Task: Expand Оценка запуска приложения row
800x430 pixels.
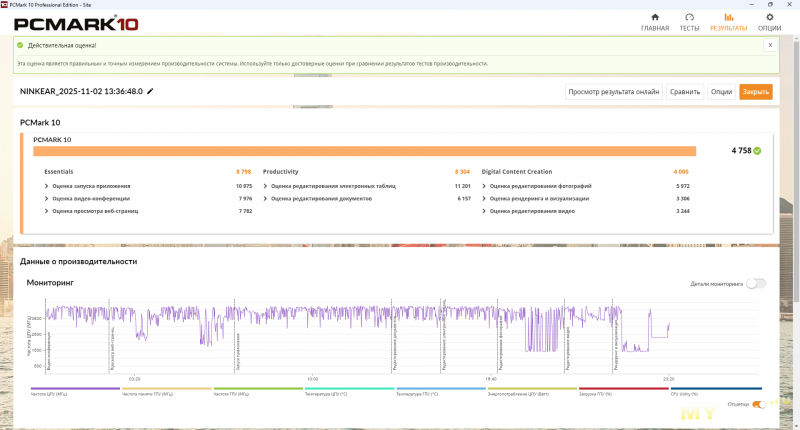Action: (47, 186)
